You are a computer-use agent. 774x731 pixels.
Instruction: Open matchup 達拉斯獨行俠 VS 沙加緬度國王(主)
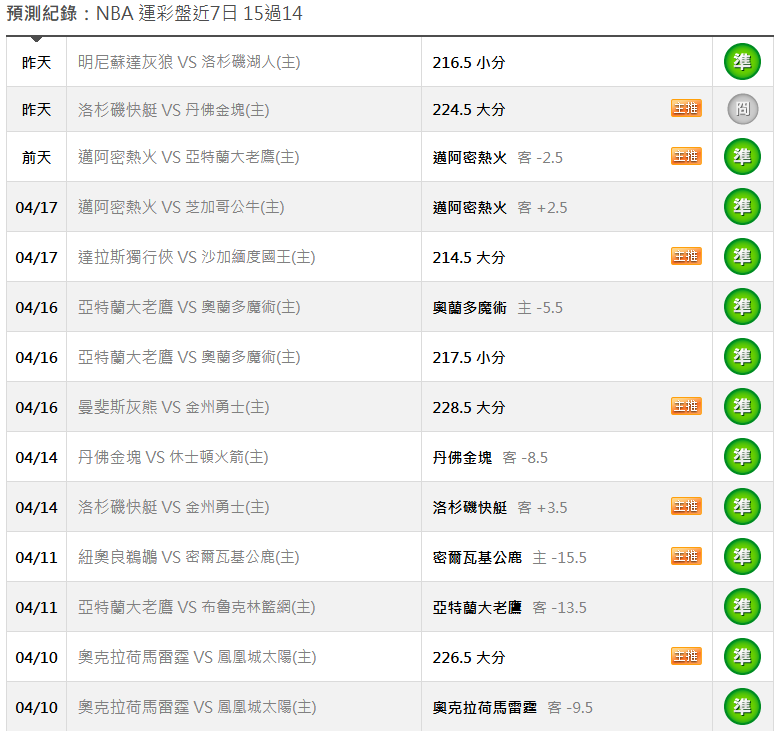pos(196,257)
